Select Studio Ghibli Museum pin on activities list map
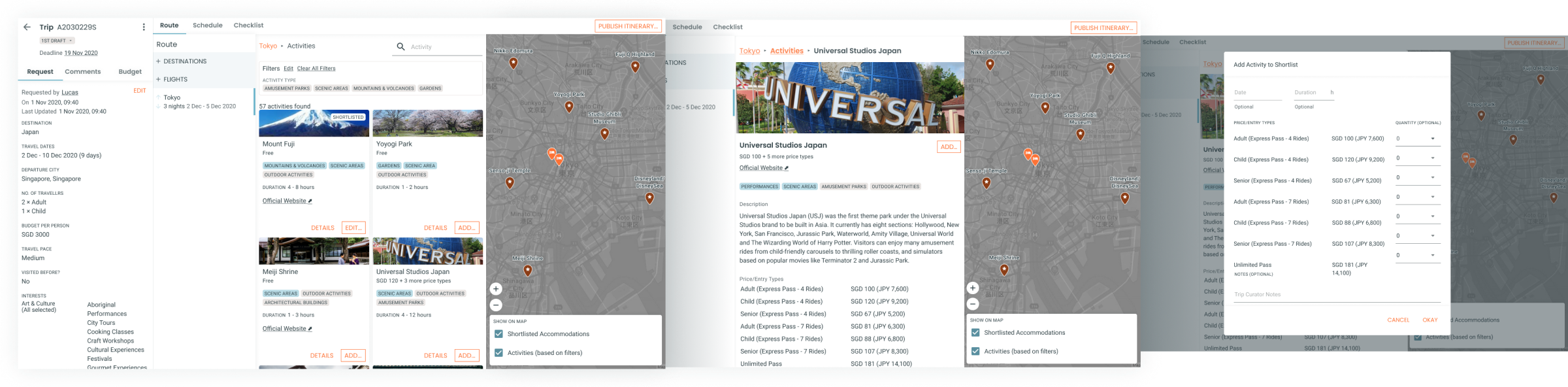This screenshot has height=387, width=1568. 605,133
